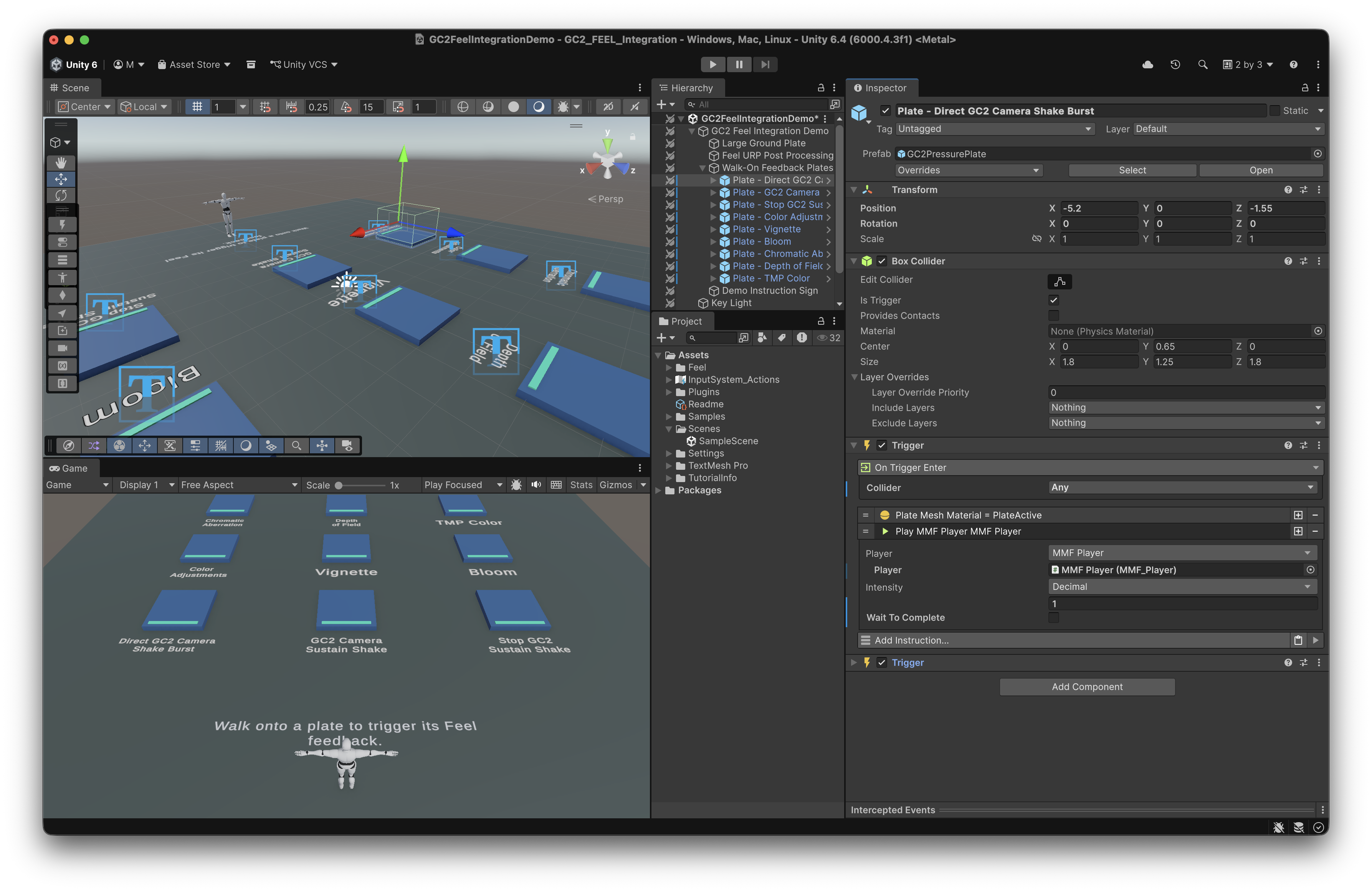
Task: Toggle the GameObject active checkbox
Action: [x=886, y=111]
